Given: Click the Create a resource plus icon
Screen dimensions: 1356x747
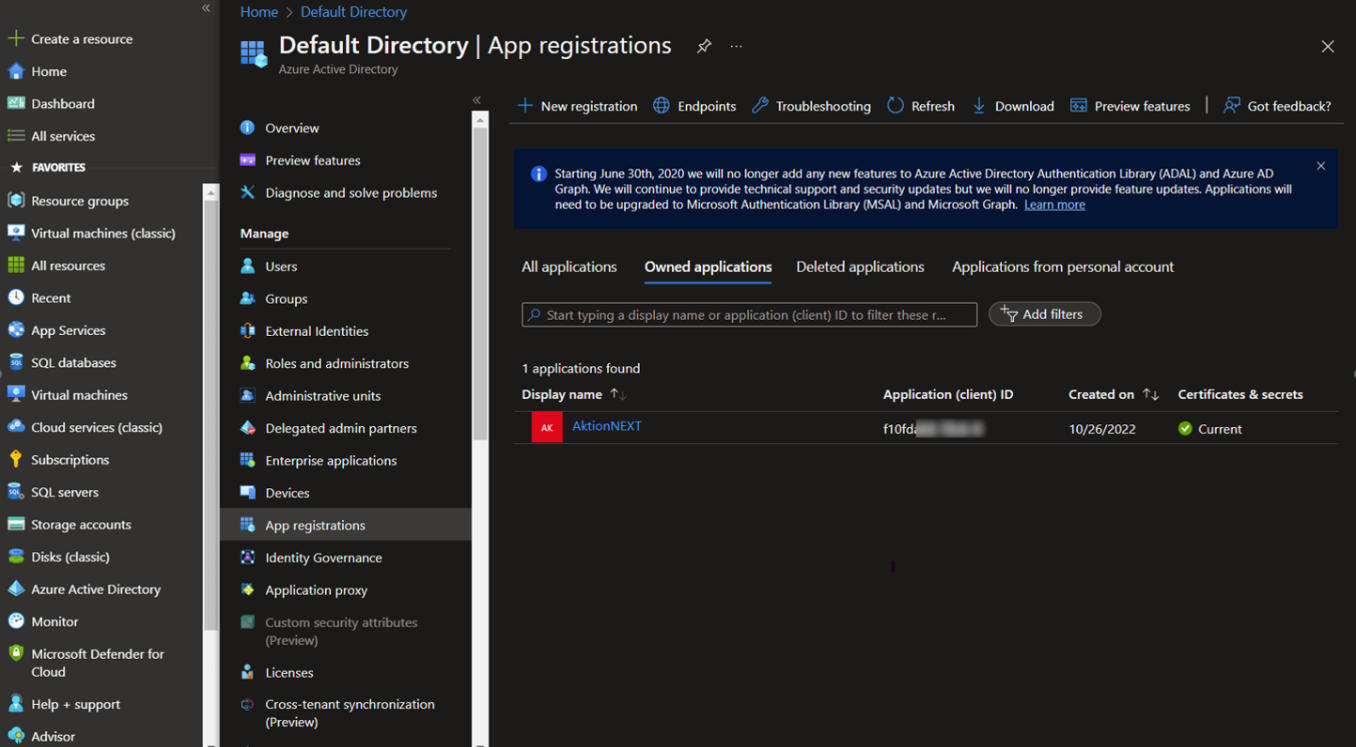Looking at the screenshot, I should click(x=15, y=39).
